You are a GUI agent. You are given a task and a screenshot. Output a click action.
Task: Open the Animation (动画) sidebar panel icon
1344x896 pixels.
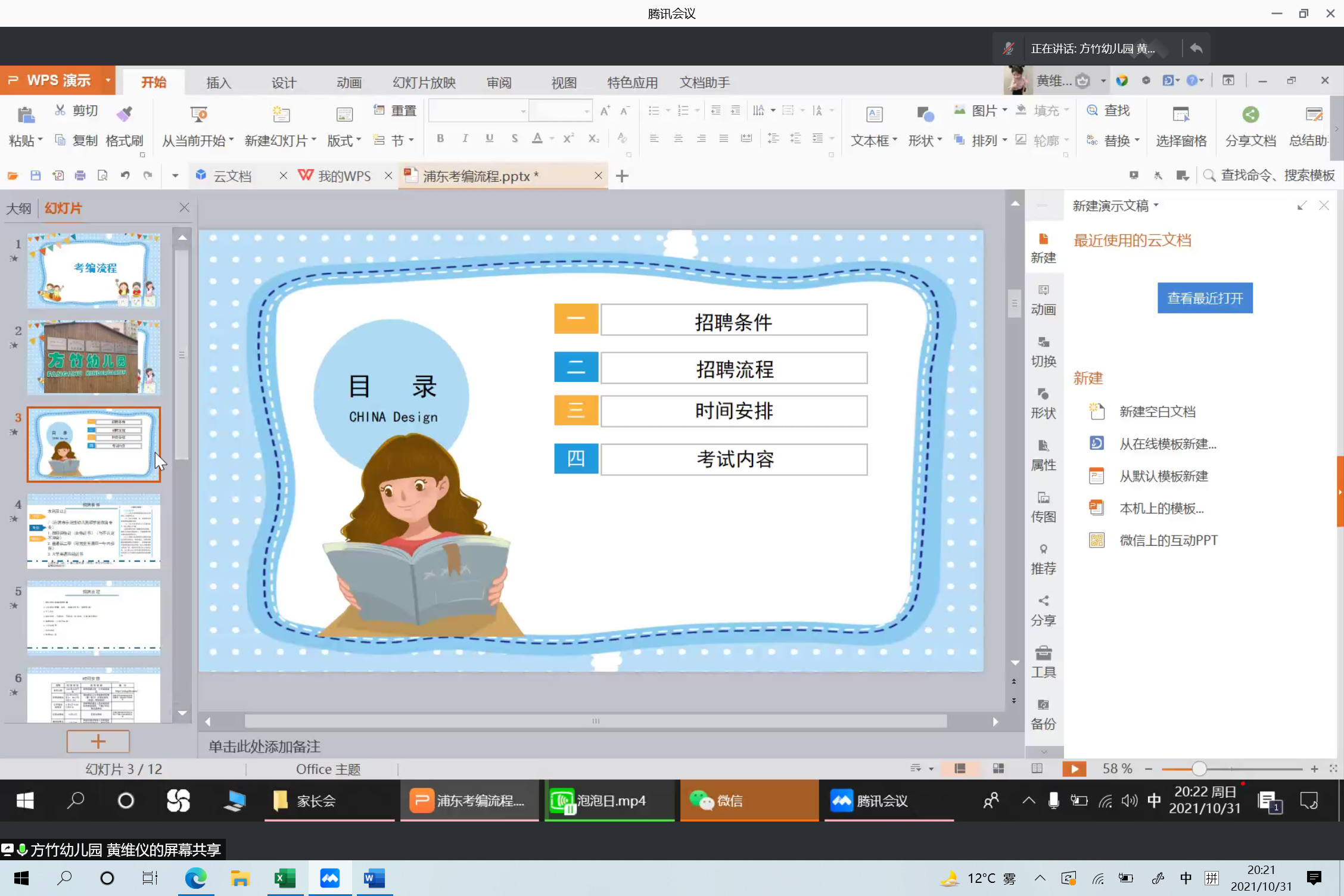tap(1043, 299)
